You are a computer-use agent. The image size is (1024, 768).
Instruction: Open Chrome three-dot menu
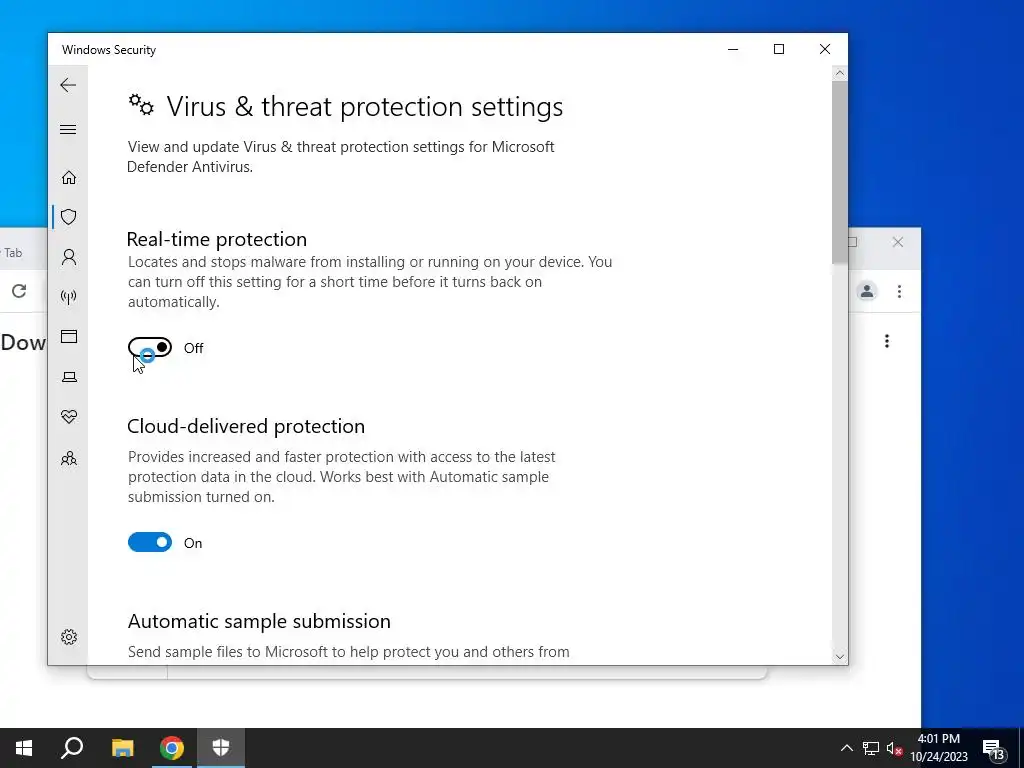click(x=899, y=291)
